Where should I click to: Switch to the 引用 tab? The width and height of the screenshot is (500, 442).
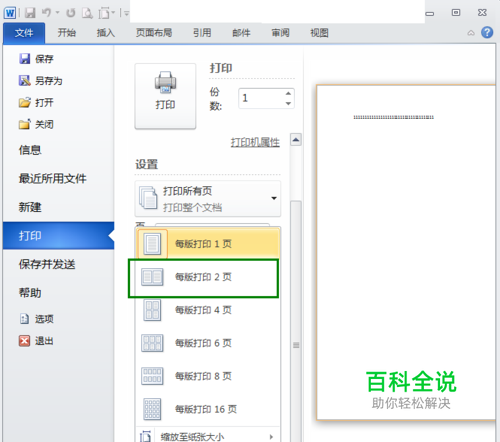point(202,33)
